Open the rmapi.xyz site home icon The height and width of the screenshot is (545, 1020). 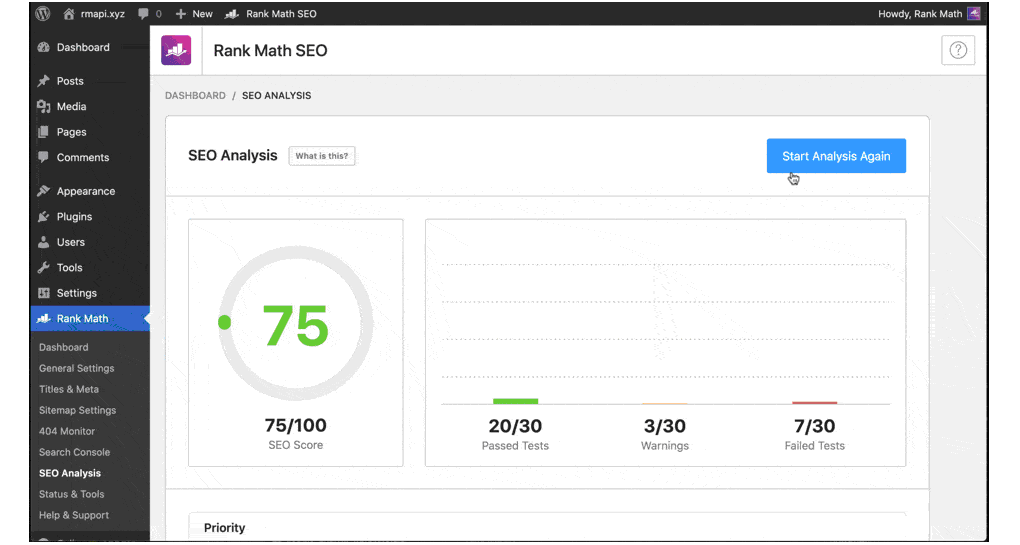[68, 14]
